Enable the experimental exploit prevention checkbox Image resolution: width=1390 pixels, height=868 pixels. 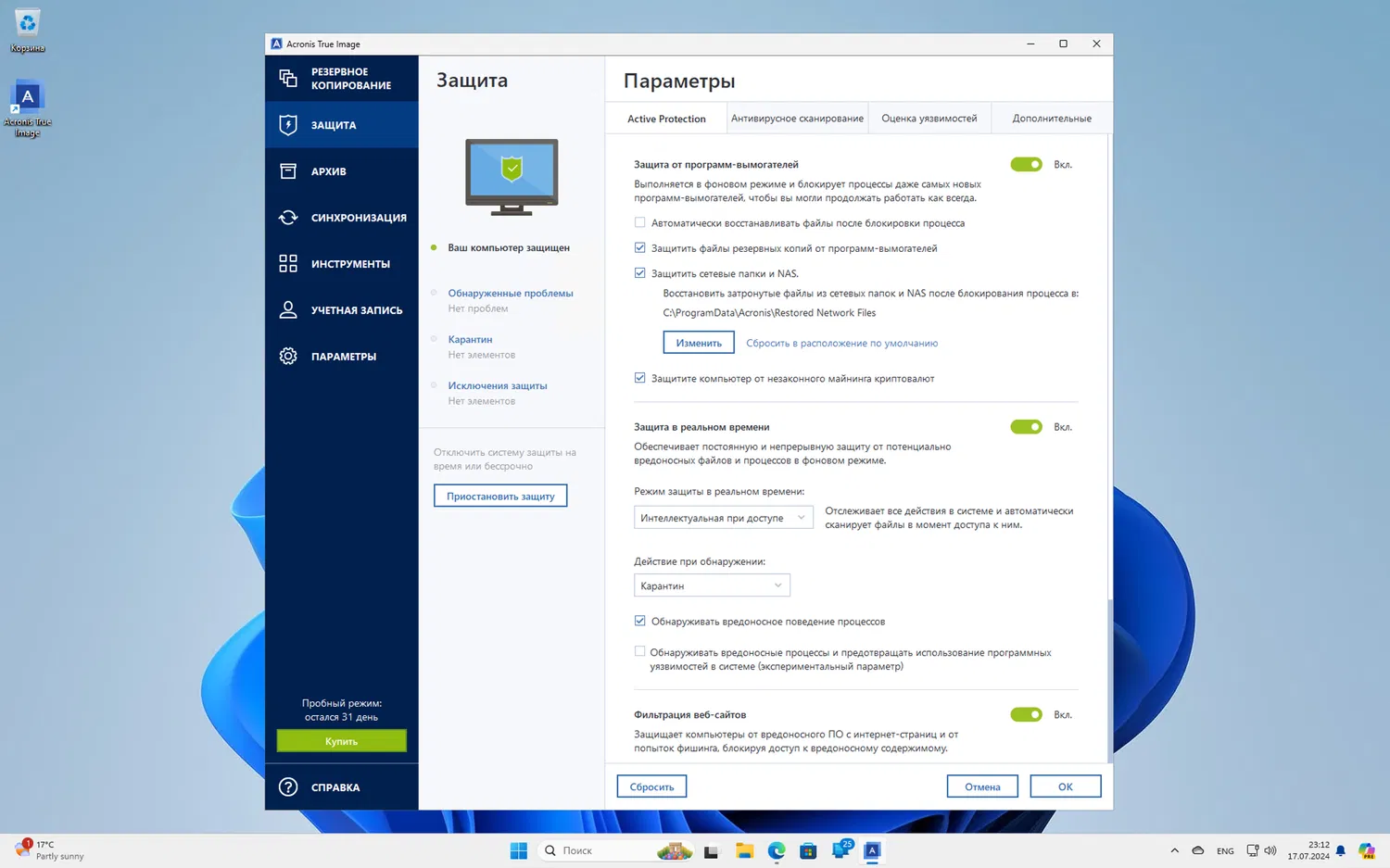pyautogui.click(x=639, y=652)
